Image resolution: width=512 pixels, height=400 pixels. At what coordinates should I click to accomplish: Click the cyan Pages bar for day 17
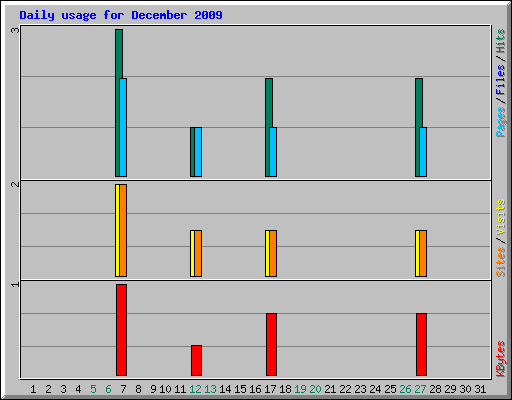coord(273,152)
